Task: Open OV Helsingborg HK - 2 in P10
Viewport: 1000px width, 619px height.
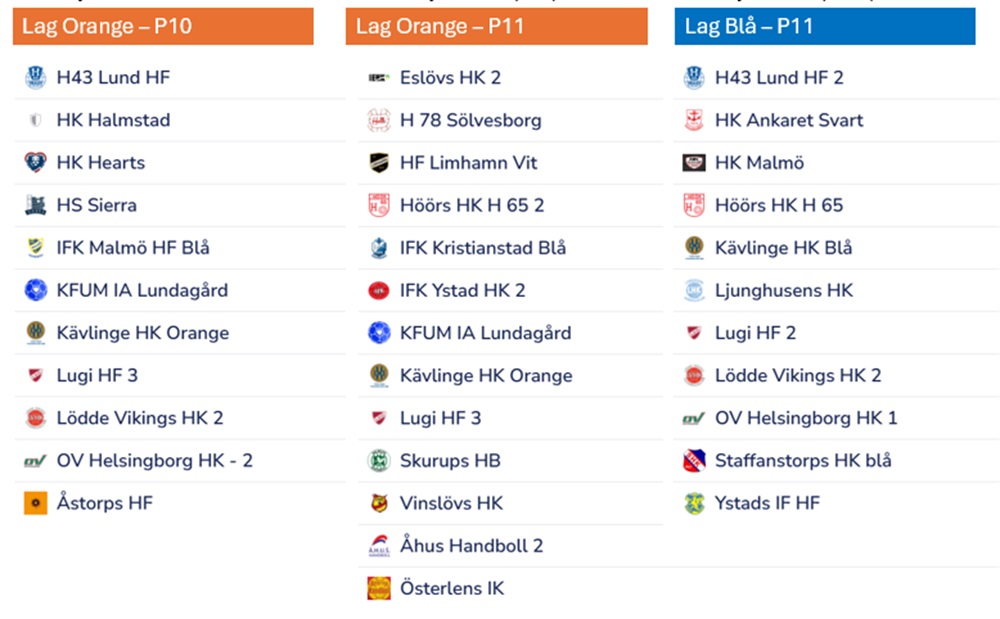Action: click(x=155, y=460)
